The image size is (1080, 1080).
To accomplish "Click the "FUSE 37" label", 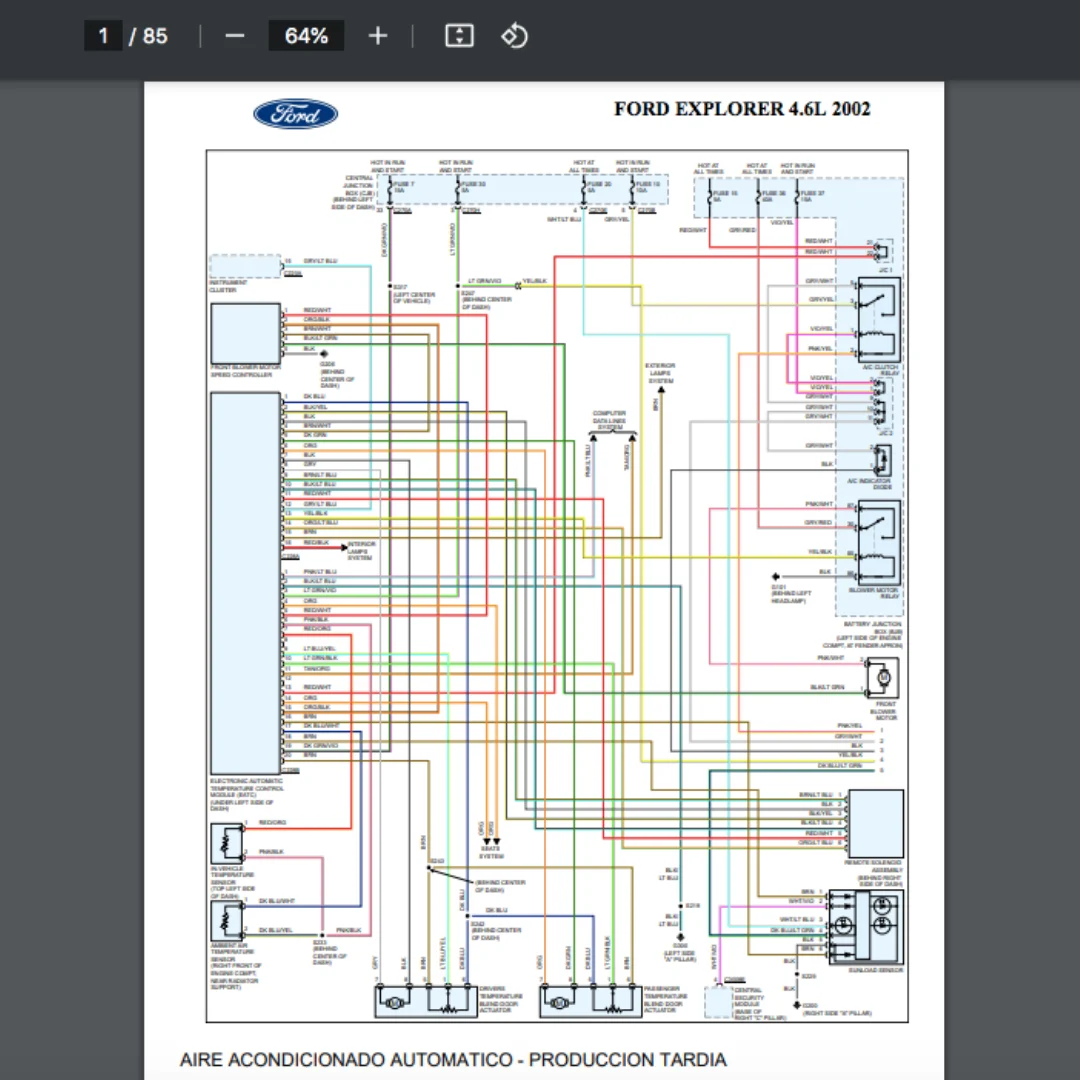I will (x=812, y=196).
